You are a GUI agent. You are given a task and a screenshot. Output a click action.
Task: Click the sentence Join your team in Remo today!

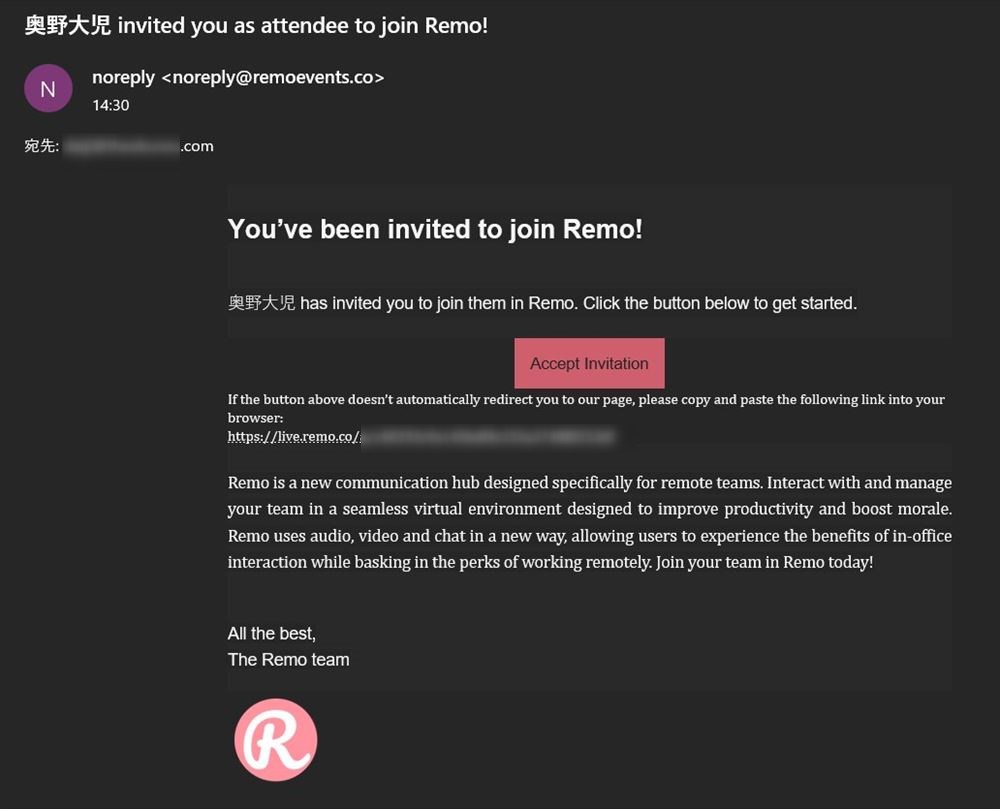764,562
